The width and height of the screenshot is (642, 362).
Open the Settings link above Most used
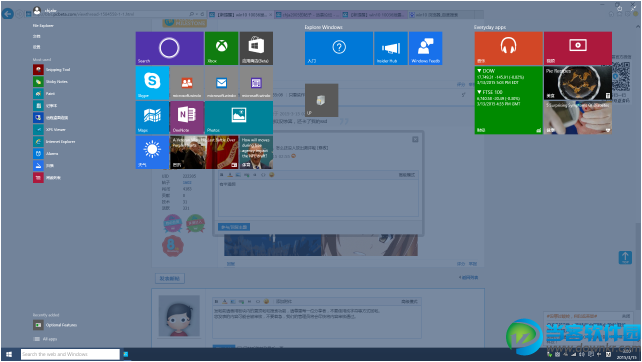coord(36,47)
